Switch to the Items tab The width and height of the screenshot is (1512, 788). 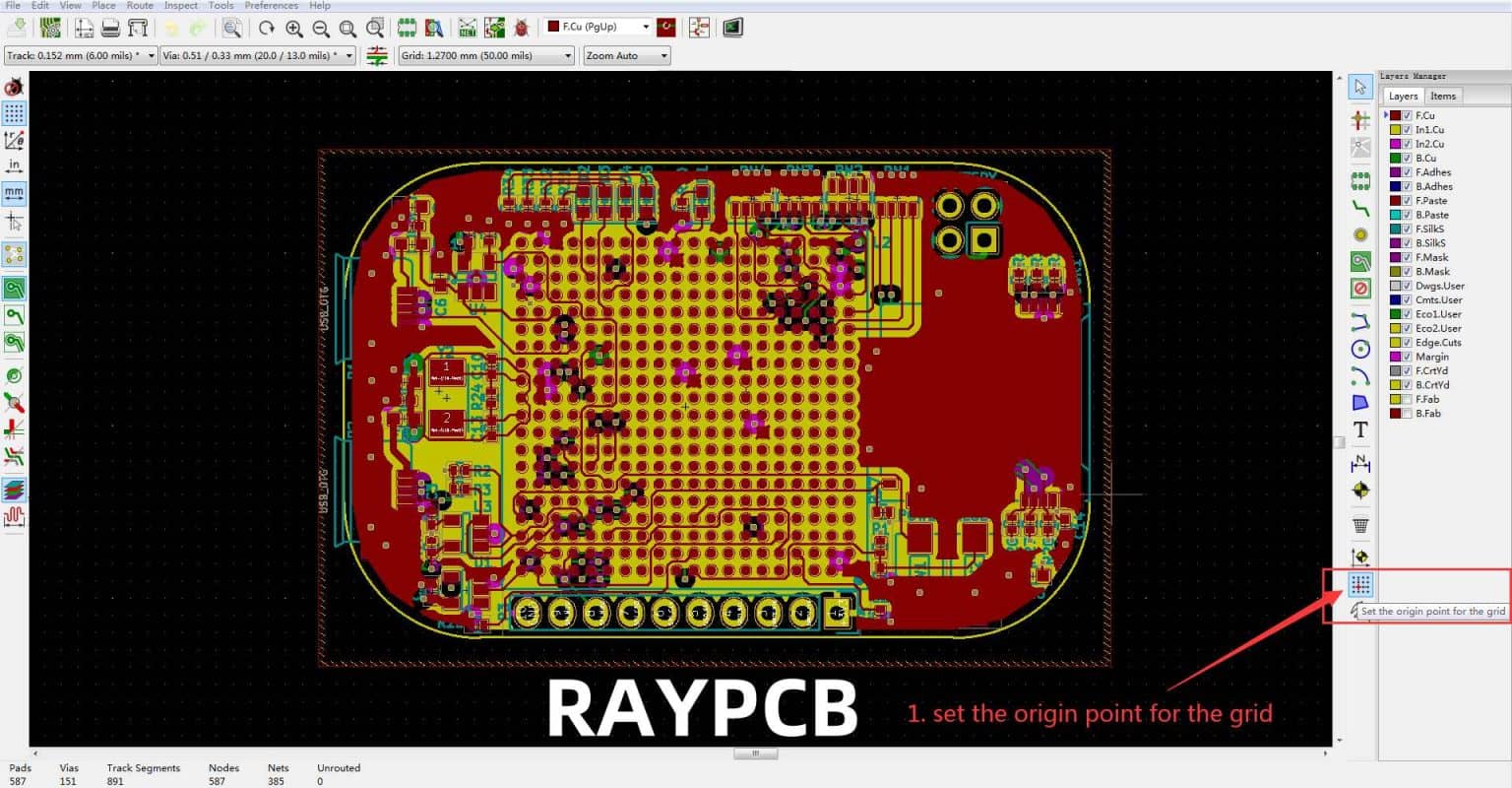1442,96
